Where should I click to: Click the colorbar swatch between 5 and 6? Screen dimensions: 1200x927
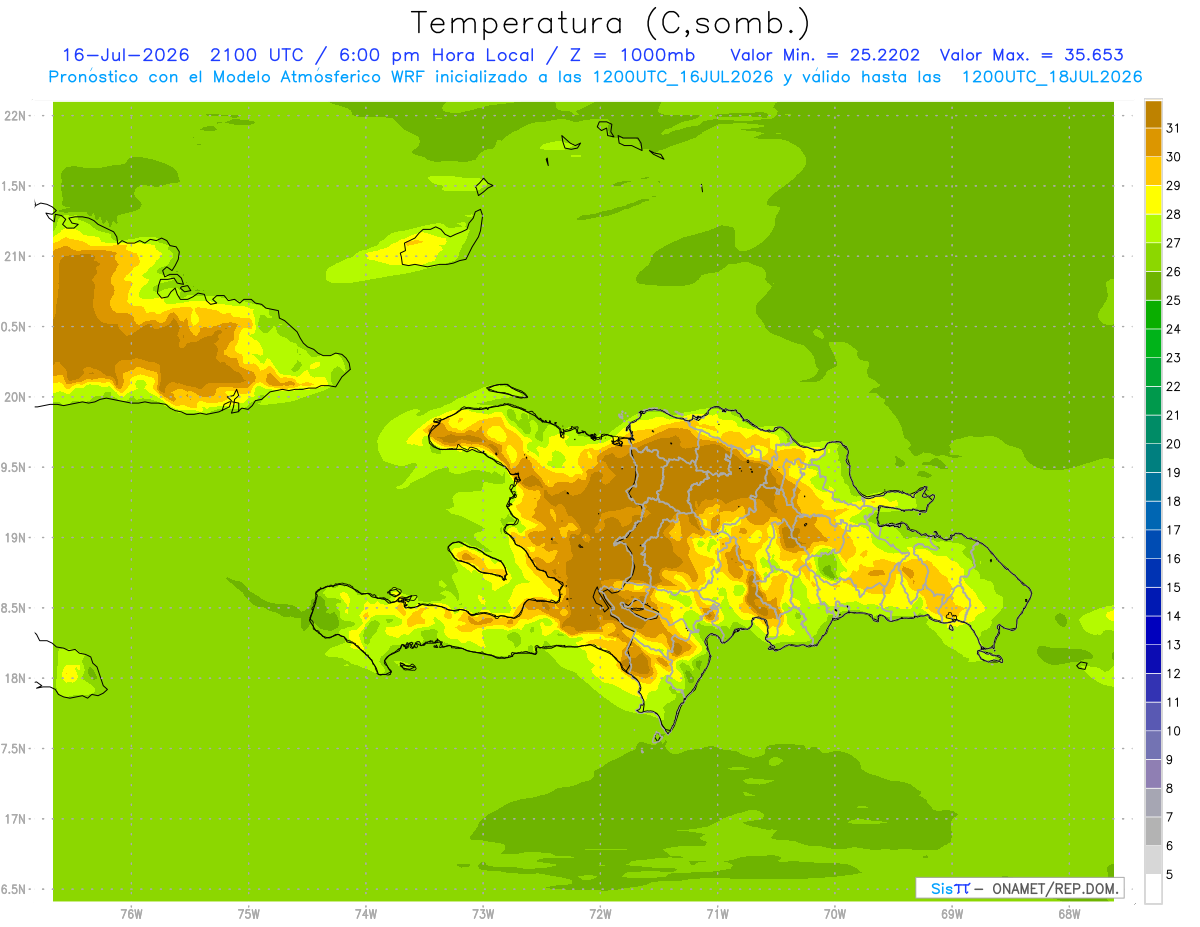click(1153, 860)
